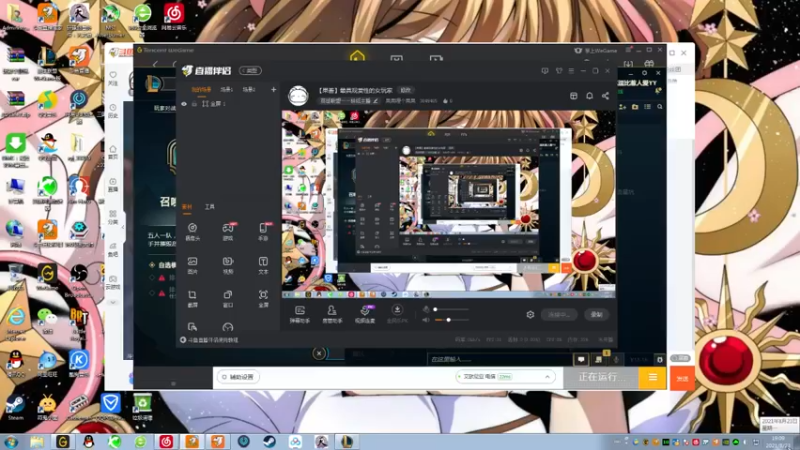800x450 pixels.
Task: Click the version badge beside 直播伴侣 logo
Action: tap(251, 70)
